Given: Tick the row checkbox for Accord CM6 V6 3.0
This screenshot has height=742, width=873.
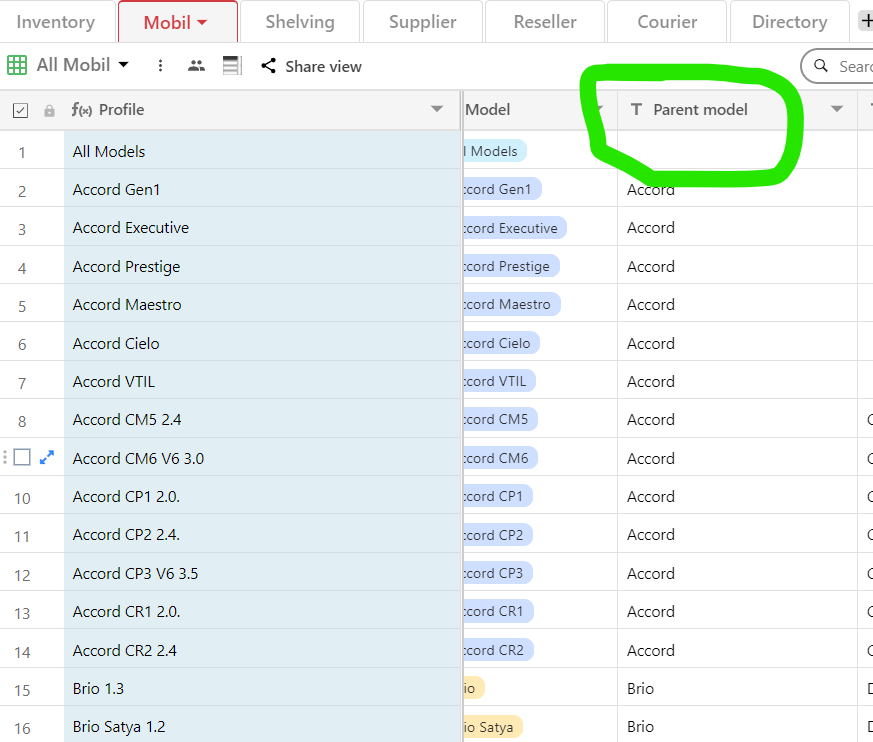Looking at the screenshot, I should (x=22, y=458).
